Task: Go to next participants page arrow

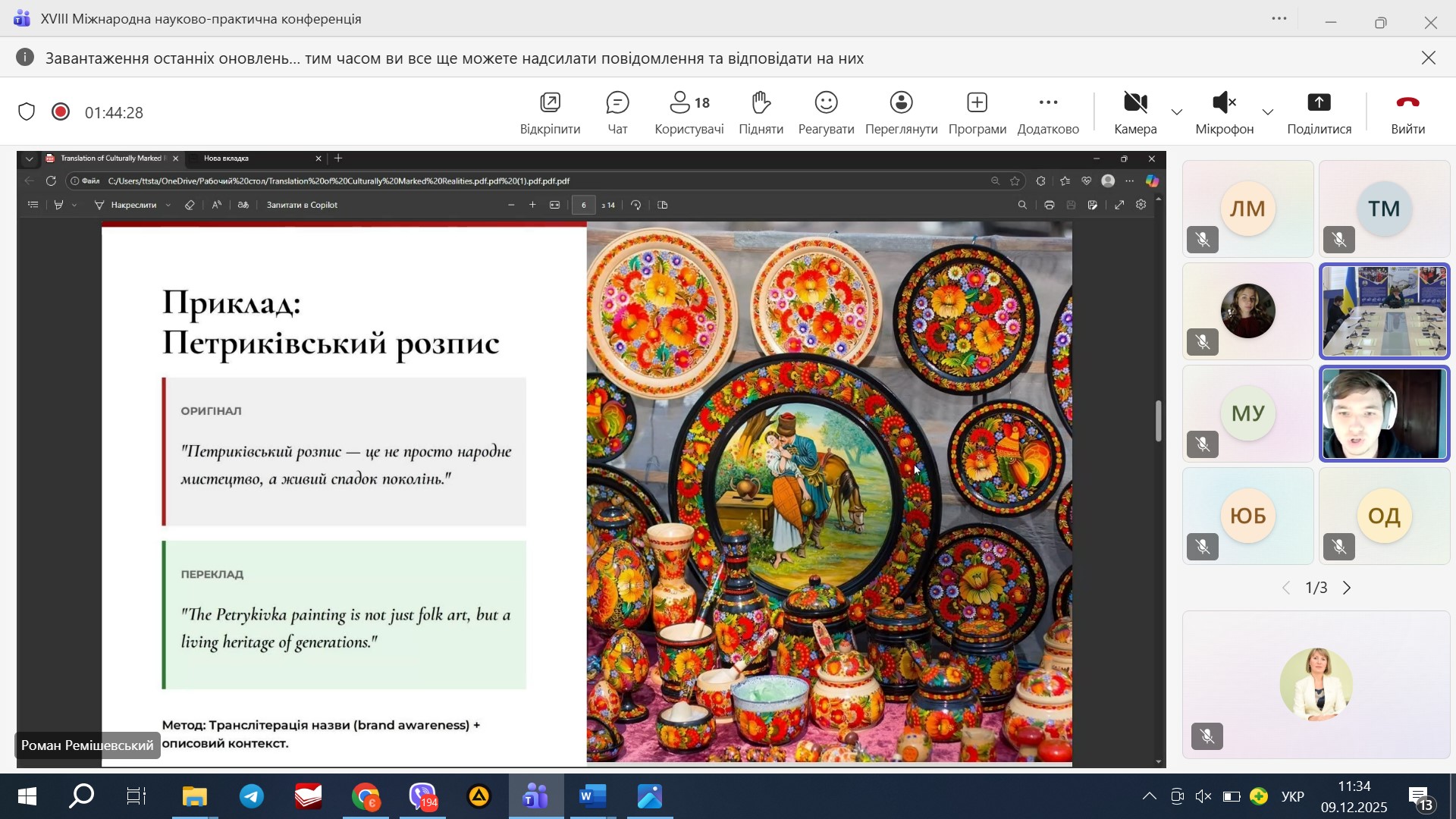Action: [x=1348, y=588]
